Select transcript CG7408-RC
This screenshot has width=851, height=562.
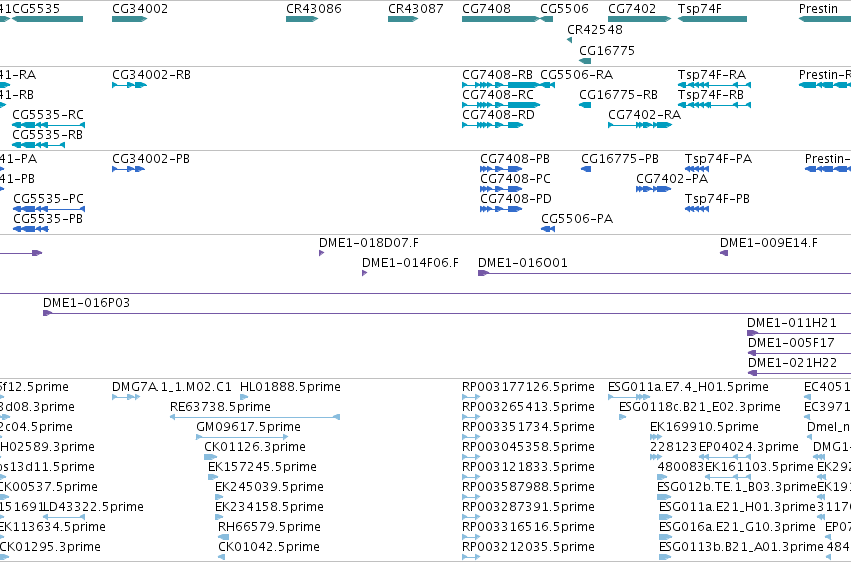click(501, 105)
